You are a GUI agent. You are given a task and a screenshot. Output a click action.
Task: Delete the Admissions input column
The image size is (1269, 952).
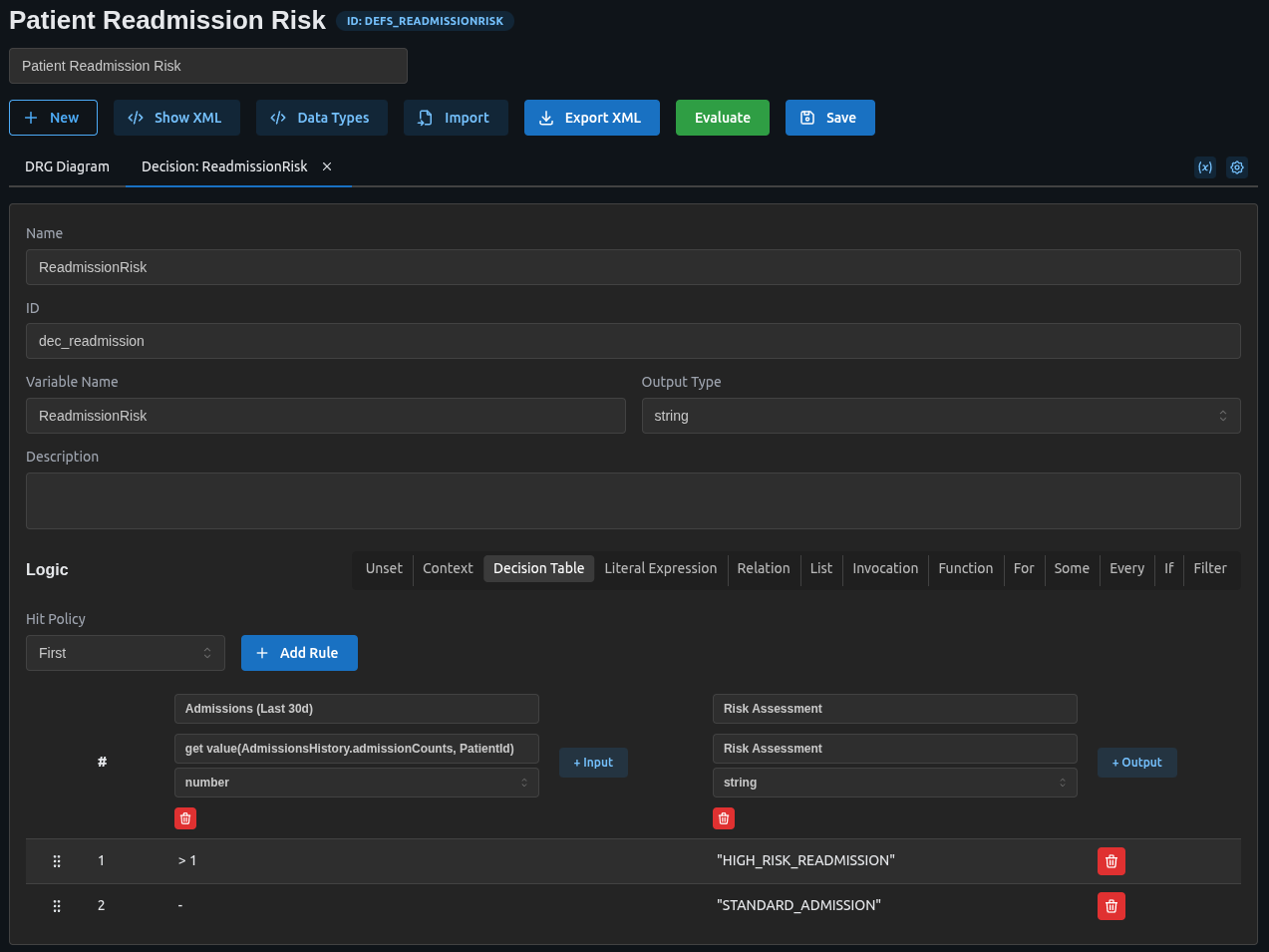185,818
